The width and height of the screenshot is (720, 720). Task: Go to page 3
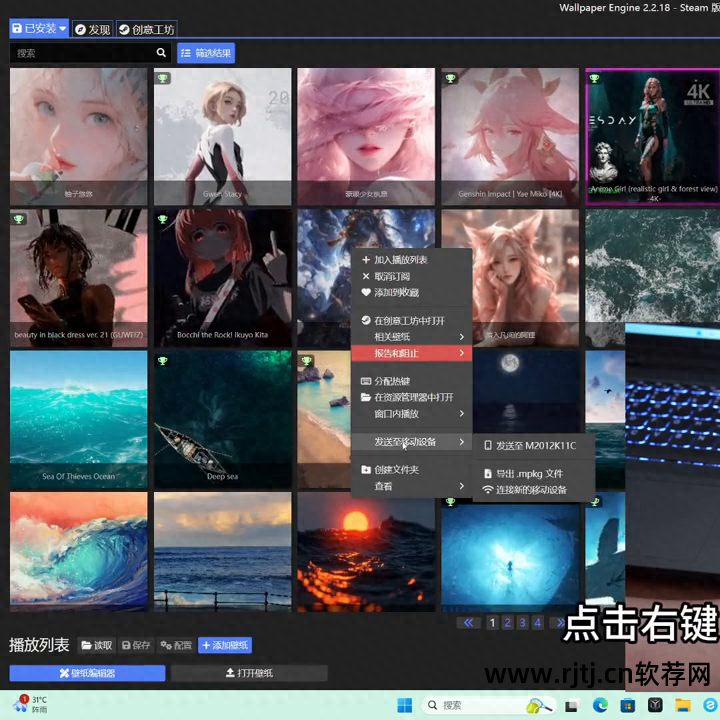coord(523,623)
